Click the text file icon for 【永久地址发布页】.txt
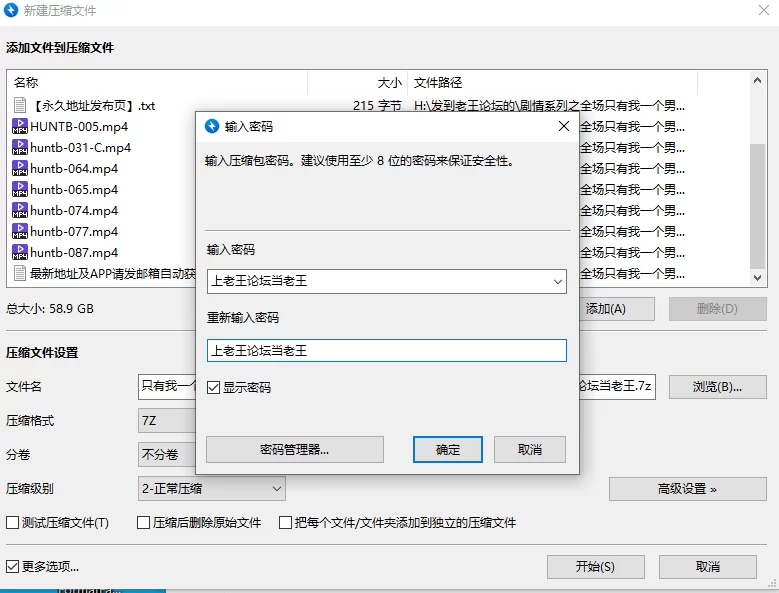The width and height of the screenshot is (779, 593). click(20, 105)
